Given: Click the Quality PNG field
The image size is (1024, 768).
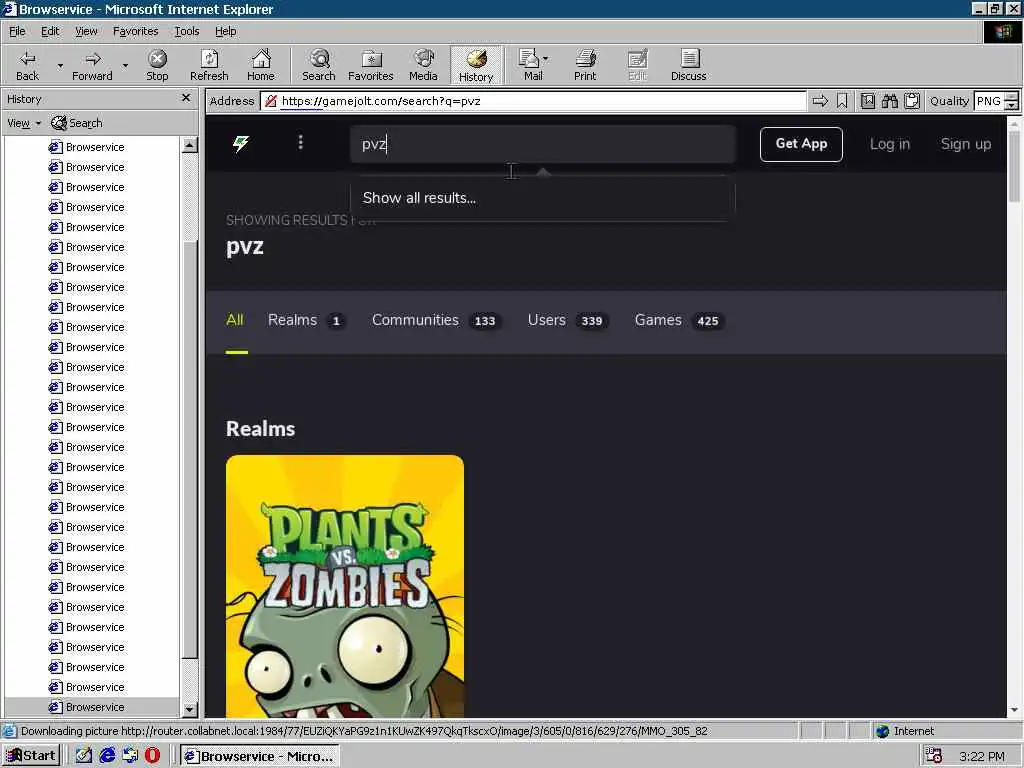Looking at the screenshot, I should pyautogui.click(x=988, y=101).
